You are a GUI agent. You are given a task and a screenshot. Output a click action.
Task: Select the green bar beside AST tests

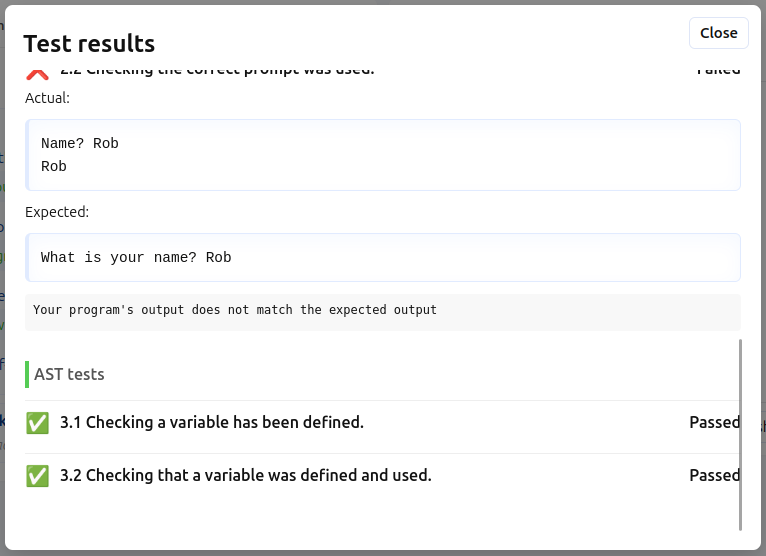pos(27,374)
